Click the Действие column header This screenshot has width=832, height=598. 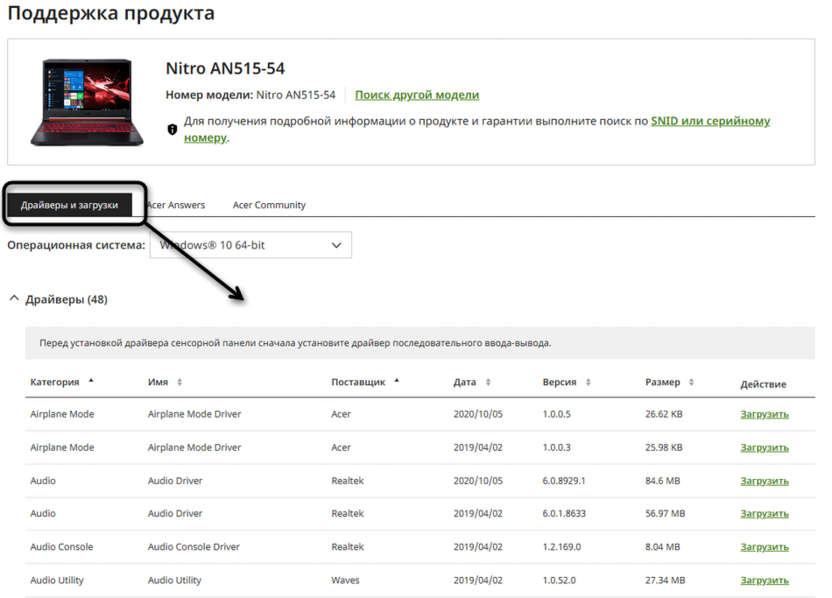[x=763, y=384]
